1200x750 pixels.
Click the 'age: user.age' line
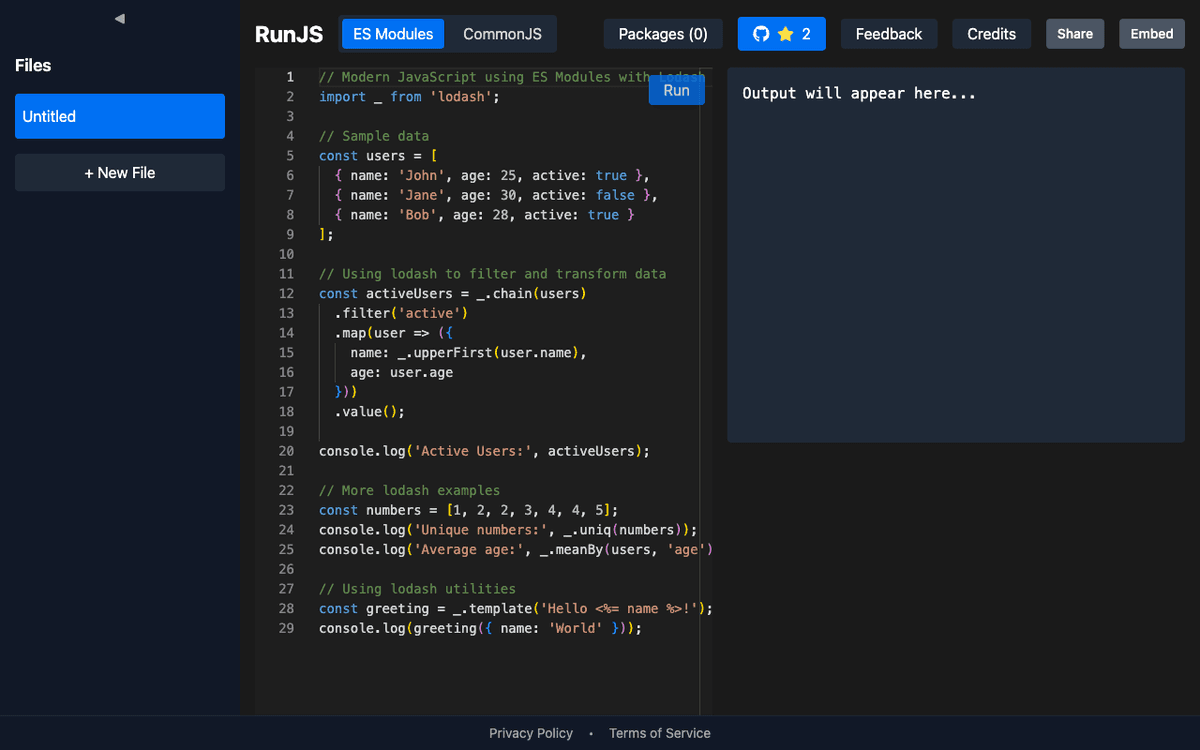[x=401, y=372]
